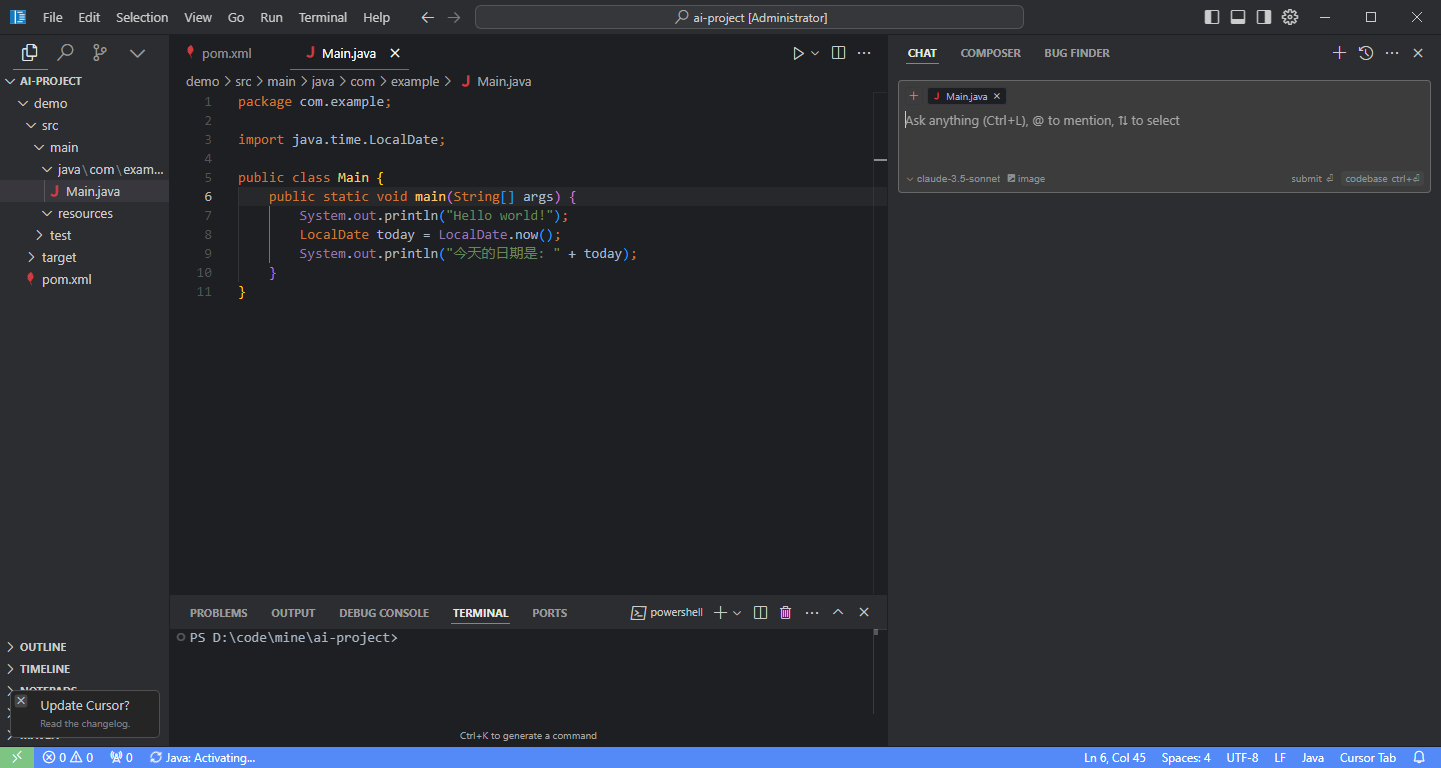1441x768 pixels.
Task: Switch to the PROBLEMS panel tab
Action: tap(218, 613)
